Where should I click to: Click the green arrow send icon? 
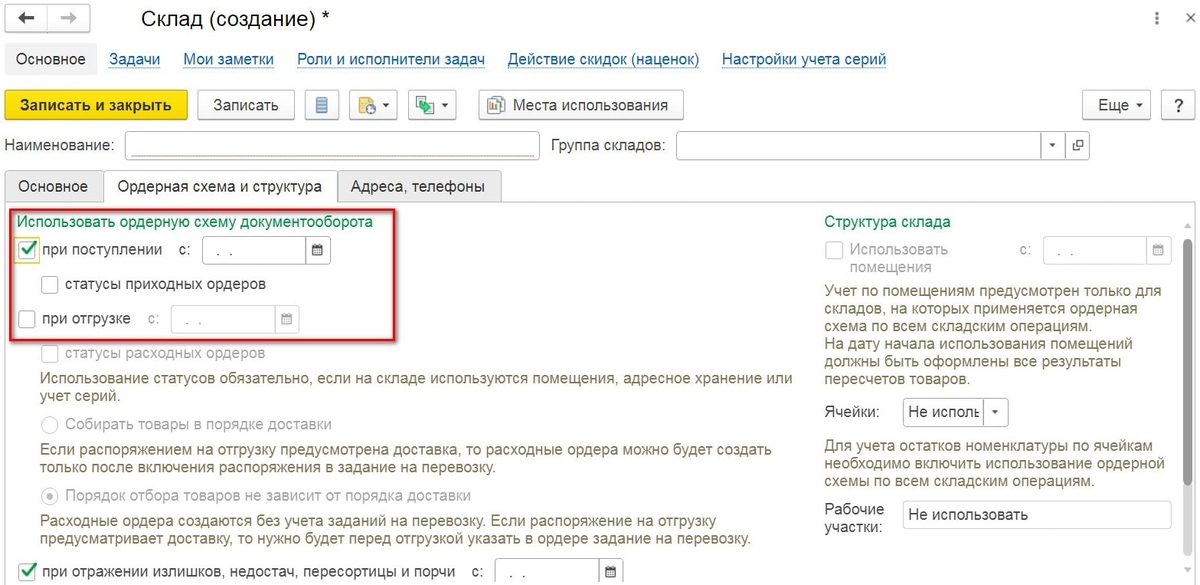(424, 105)
